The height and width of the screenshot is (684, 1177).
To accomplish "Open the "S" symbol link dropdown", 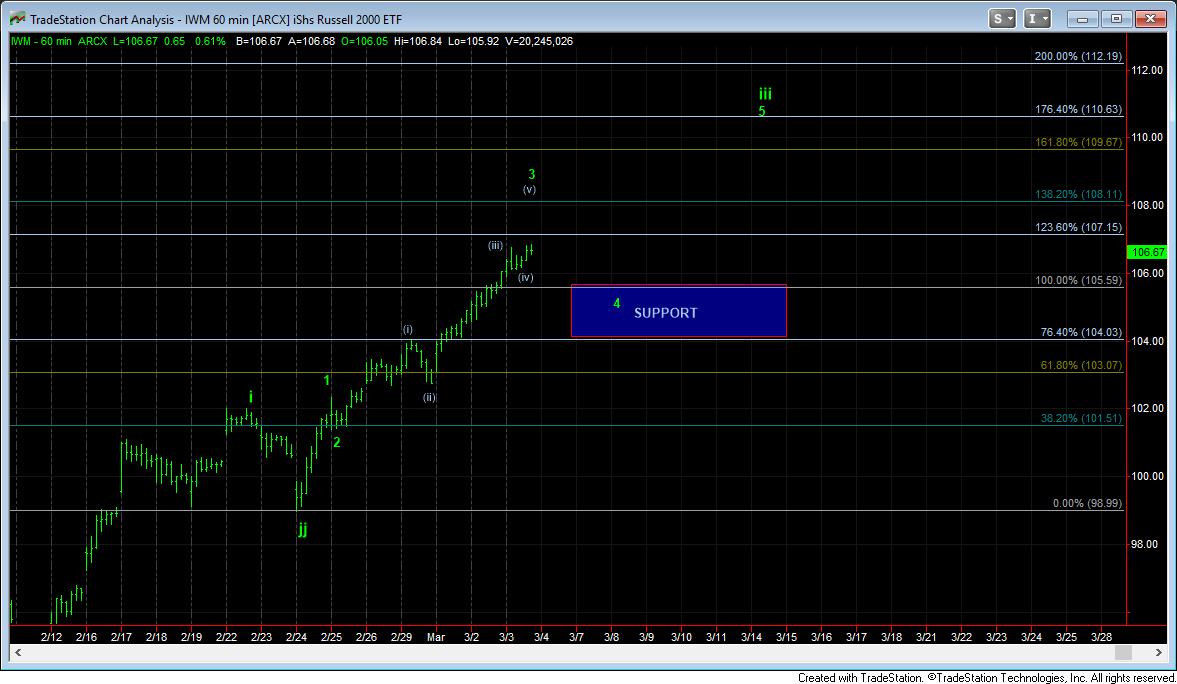I will 1002,18.
